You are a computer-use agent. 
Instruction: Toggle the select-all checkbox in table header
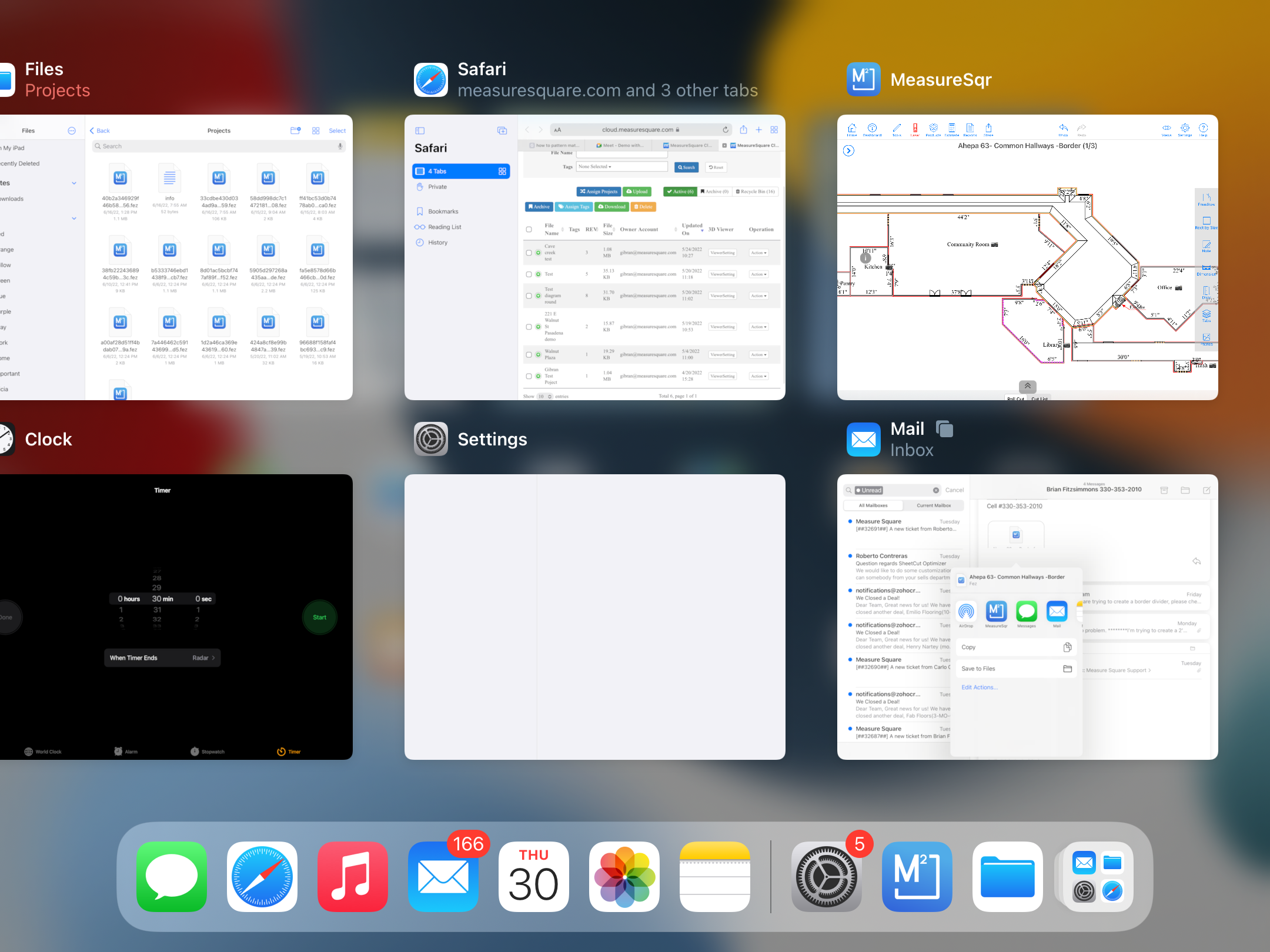click(x=529, y=230)
